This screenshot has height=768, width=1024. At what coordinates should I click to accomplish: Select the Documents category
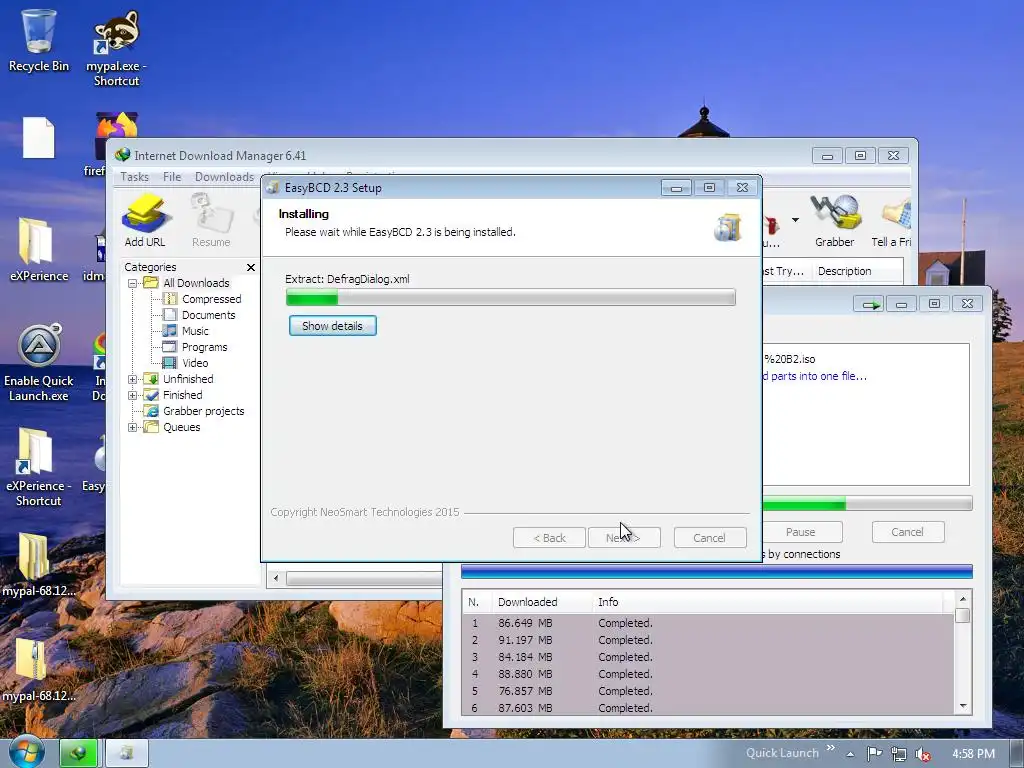[208, 315]
